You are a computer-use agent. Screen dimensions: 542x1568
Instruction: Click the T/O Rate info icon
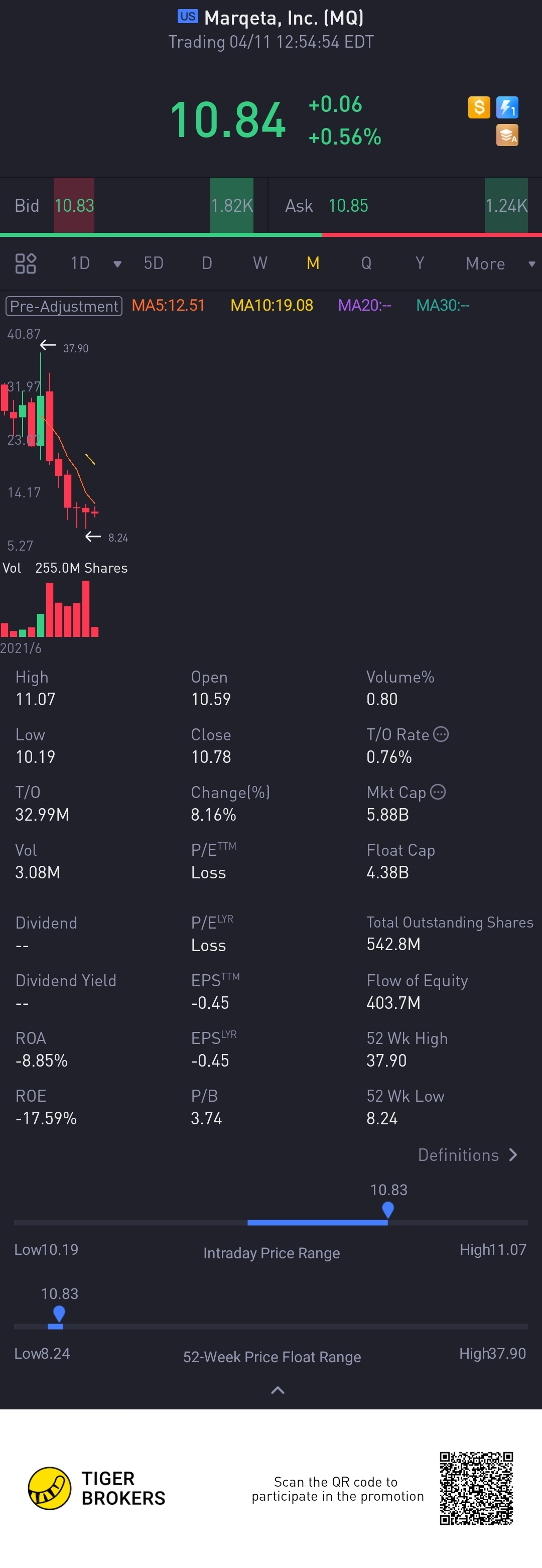click(441, 734)
